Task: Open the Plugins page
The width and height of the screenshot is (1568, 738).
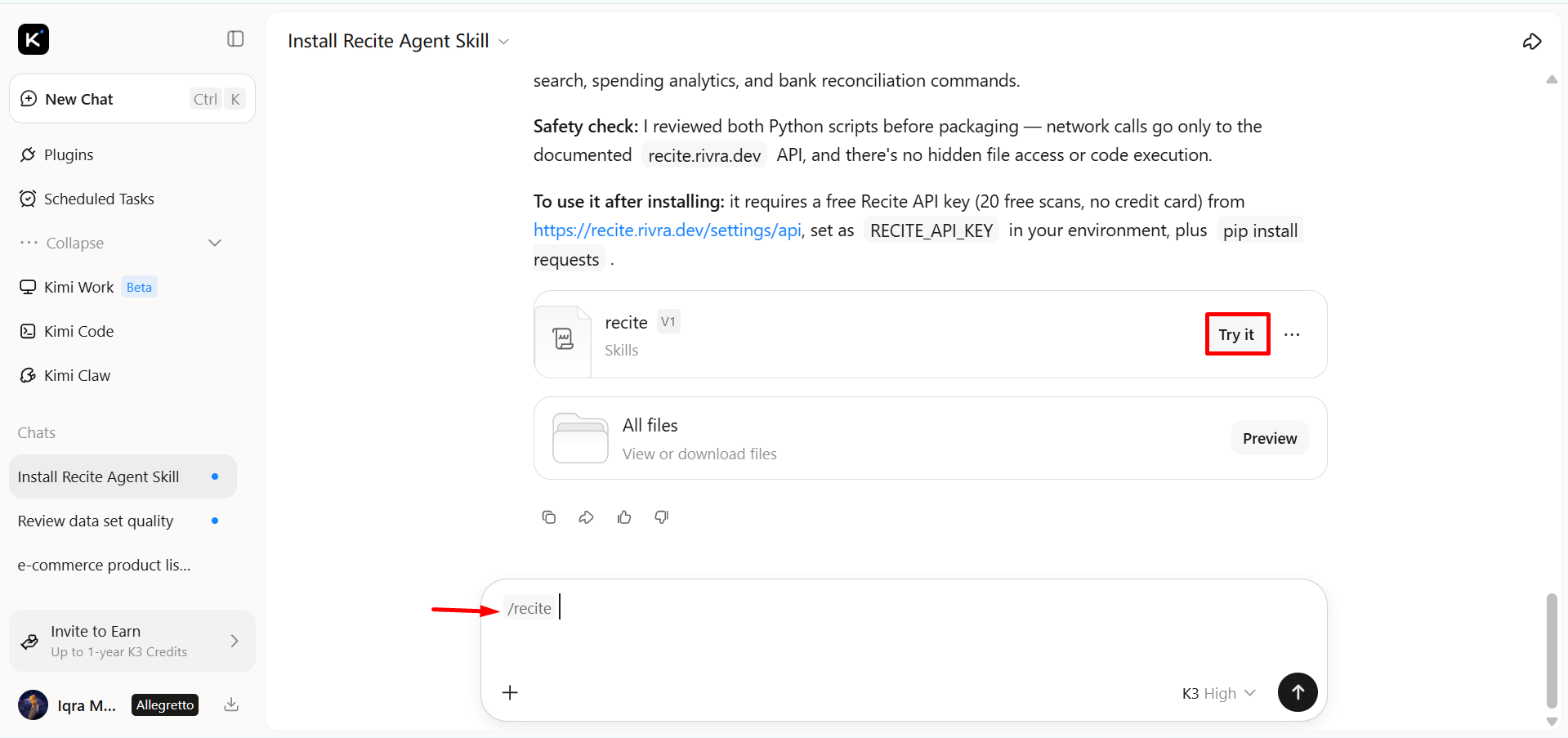Action: 69,154
